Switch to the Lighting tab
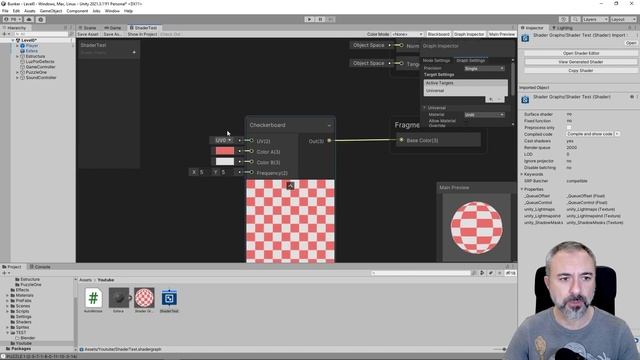The image size is (640, 360). point(562,28)
